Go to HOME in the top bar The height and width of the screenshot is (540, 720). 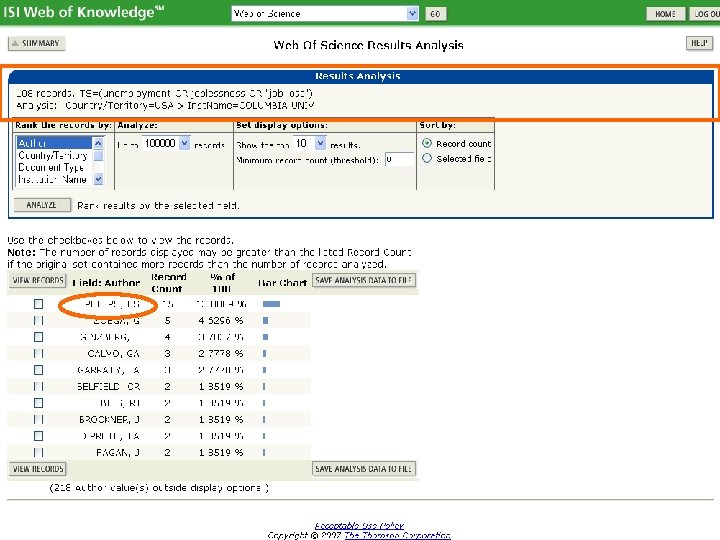665,14
